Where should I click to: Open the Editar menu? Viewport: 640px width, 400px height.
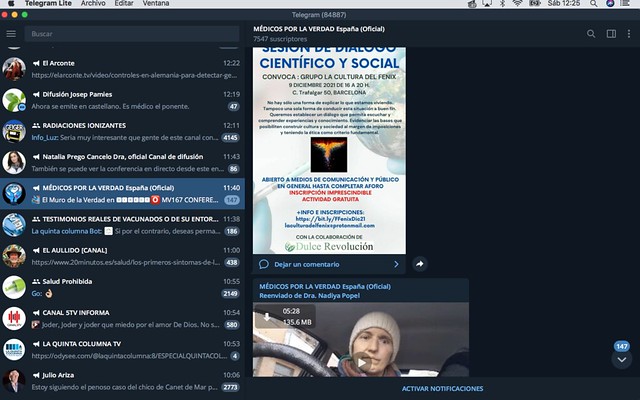coord(124,3)
